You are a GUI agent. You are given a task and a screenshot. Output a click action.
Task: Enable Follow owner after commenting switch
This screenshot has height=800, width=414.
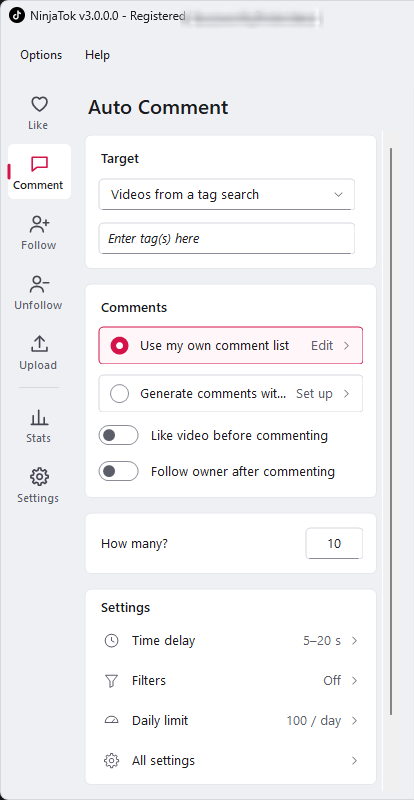(118, 471)
